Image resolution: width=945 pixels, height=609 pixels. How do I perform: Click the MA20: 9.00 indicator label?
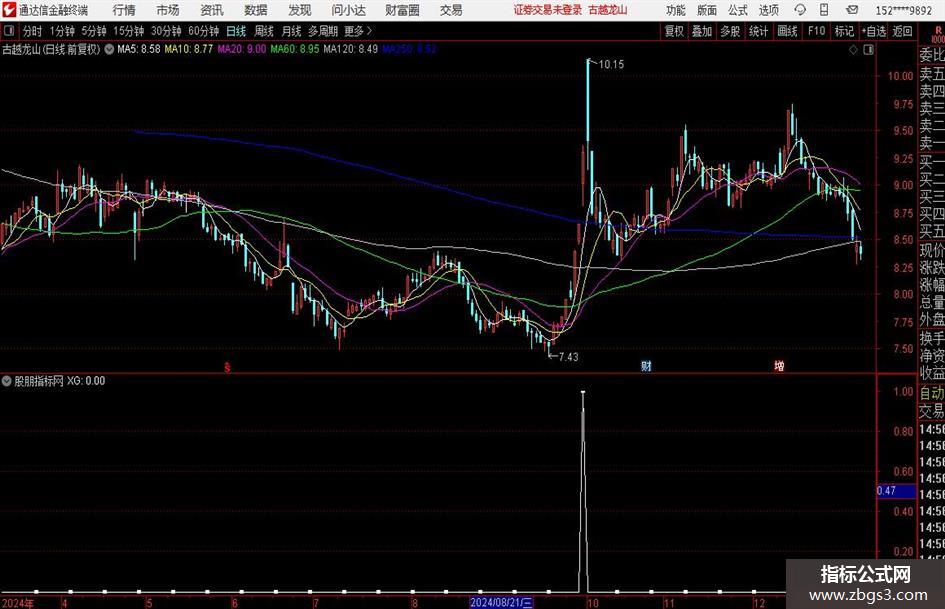(241, 49)
